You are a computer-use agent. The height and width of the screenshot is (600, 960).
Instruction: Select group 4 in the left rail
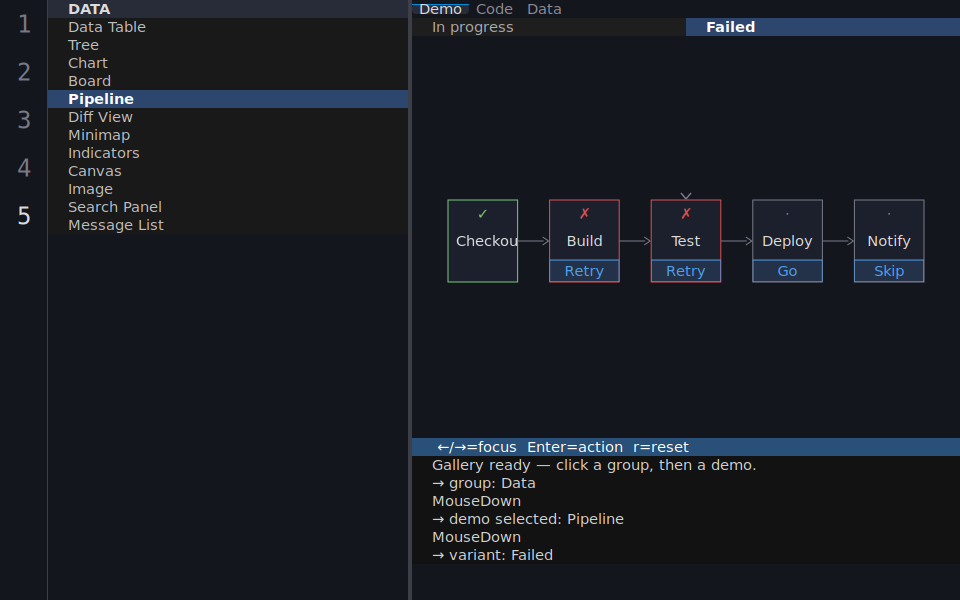coord(24,168)
